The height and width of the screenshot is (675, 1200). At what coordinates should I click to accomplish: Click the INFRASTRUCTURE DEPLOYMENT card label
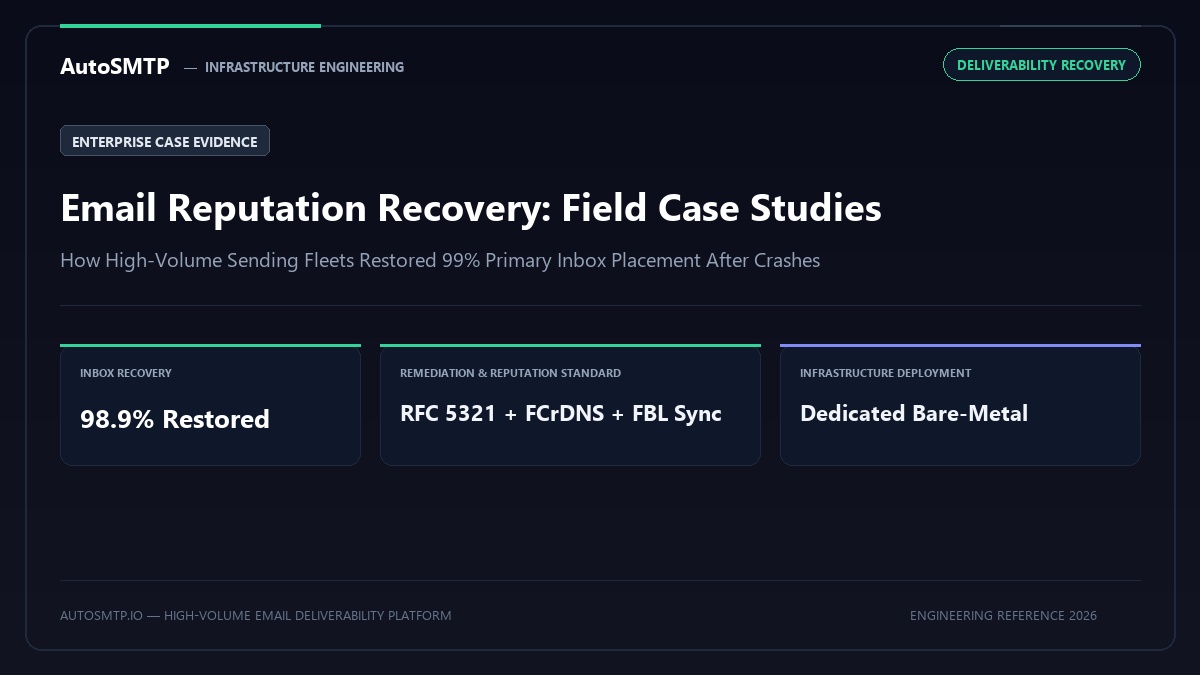[885, 373]
